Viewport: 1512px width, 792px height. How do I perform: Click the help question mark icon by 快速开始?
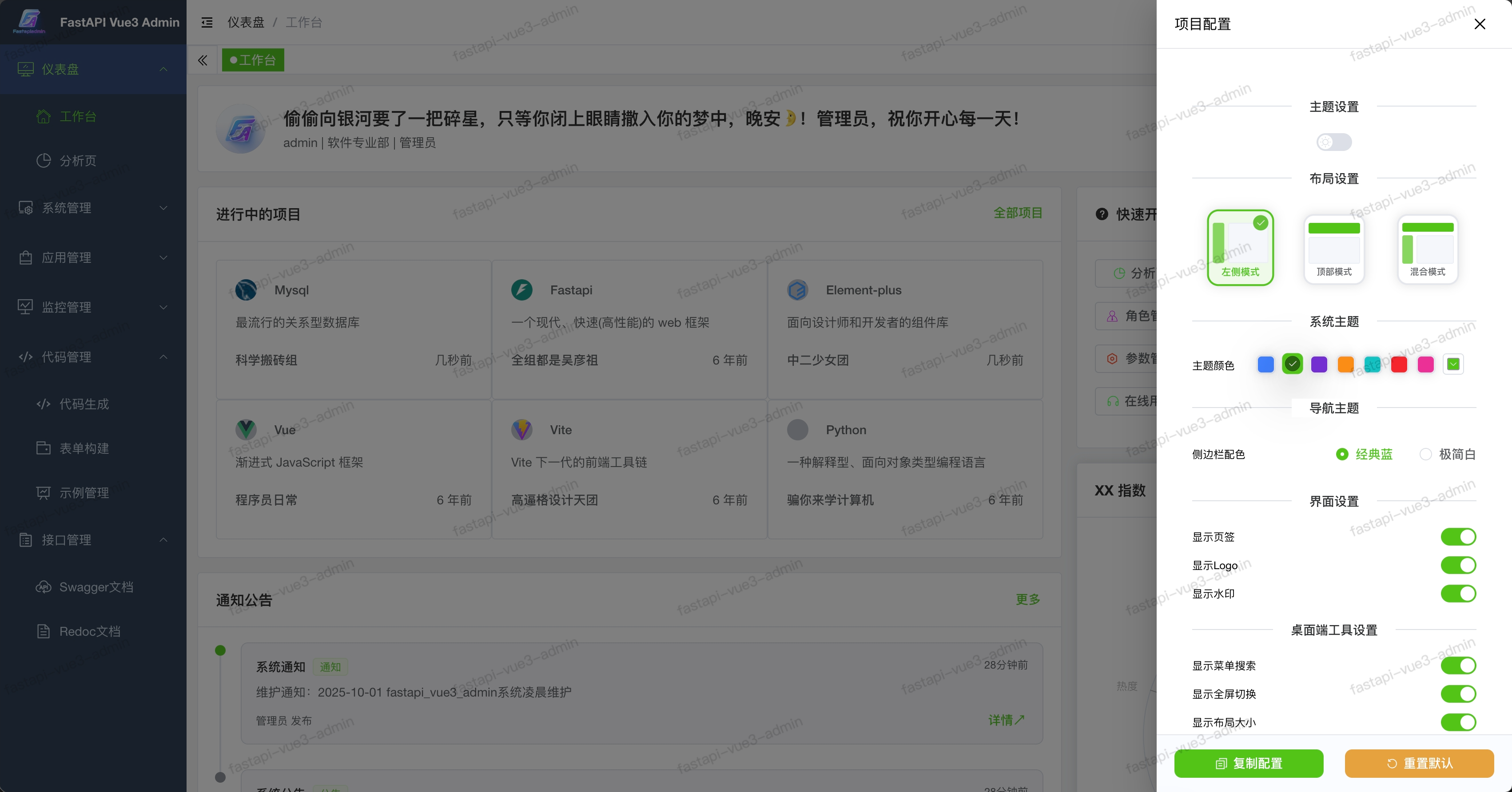[x=1102, y=214]
